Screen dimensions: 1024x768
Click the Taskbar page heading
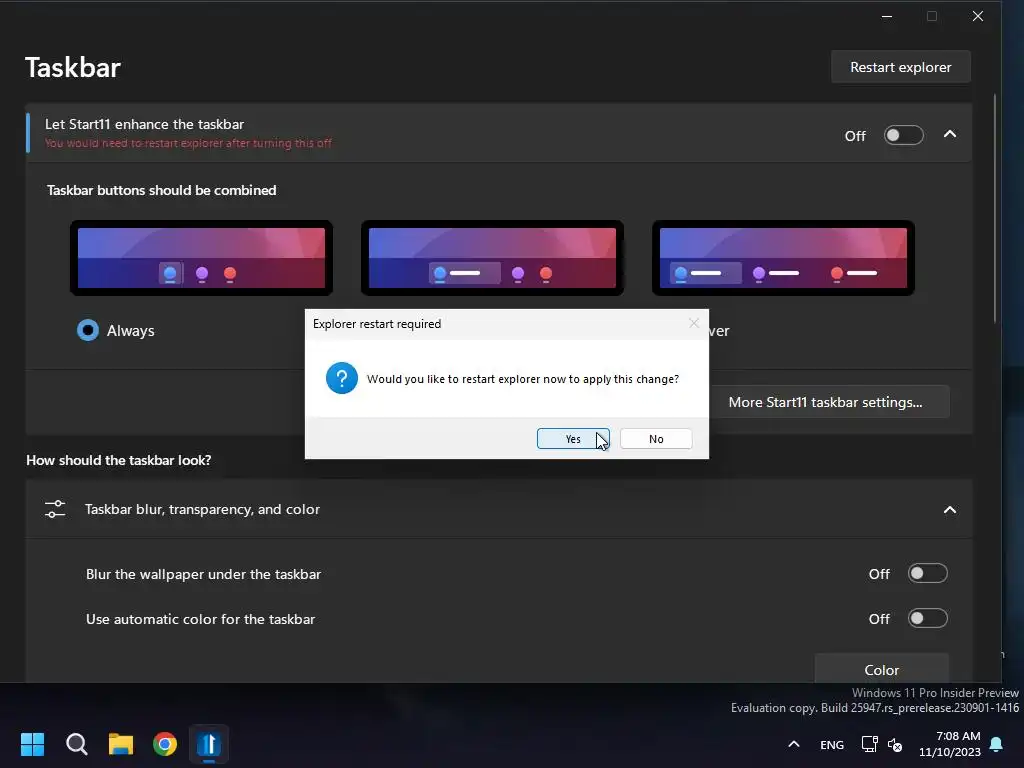pyautogui.click(x=72, y=67)
